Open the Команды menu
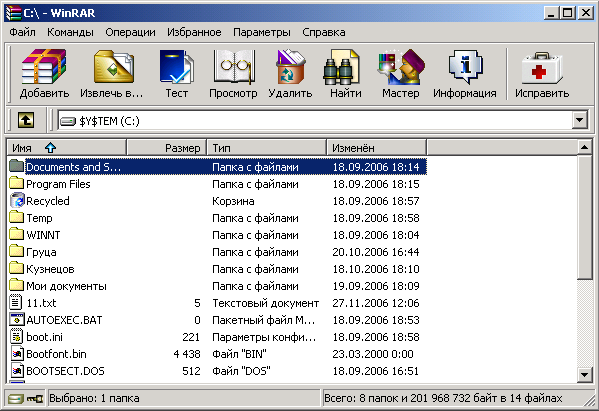599x411 pixels. pyautogui.click(x=70, y=32)
